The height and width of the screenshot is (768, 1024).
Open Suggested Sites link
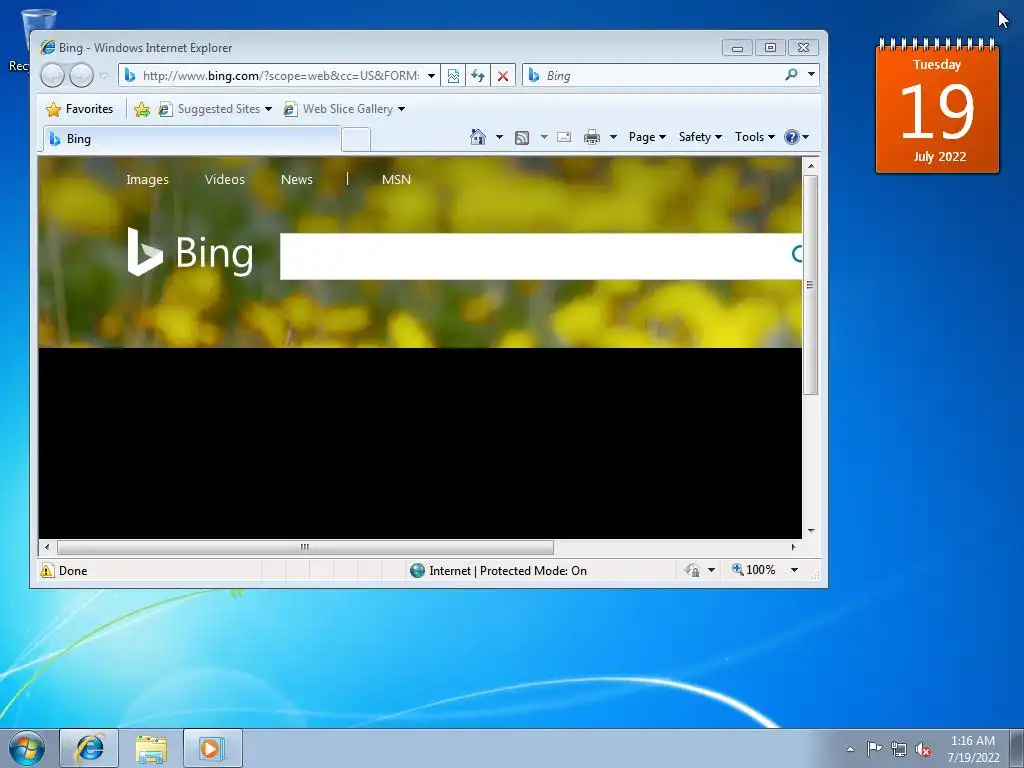[x=214, y=109]
